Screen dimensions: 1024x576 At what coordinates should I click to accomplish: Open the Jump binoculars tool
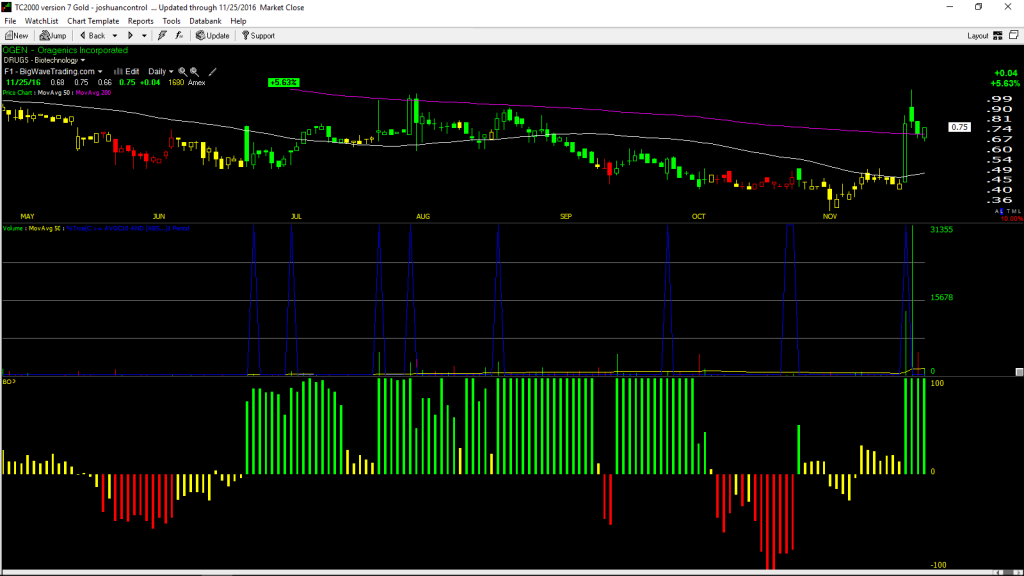[x=53, y=36]
